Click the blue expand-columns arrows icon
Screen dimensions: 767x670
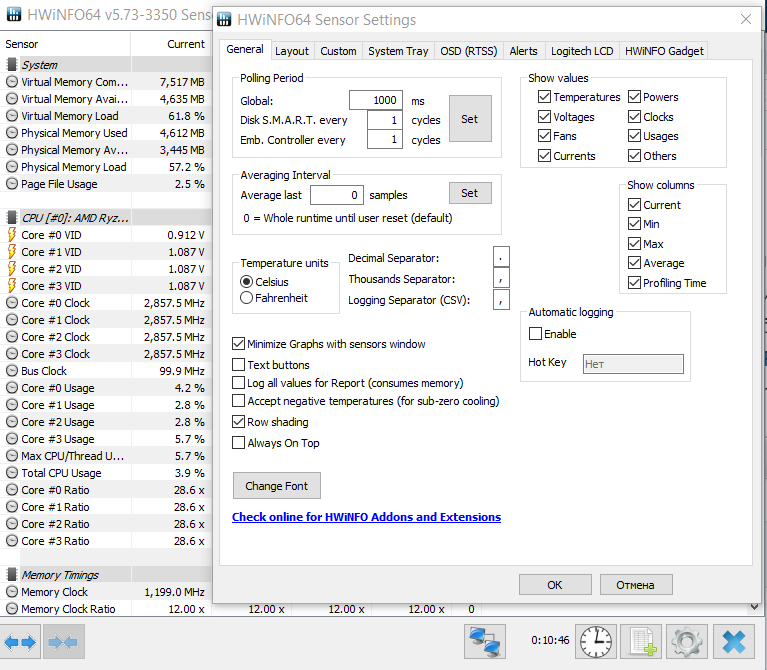(x=21, y=641)
